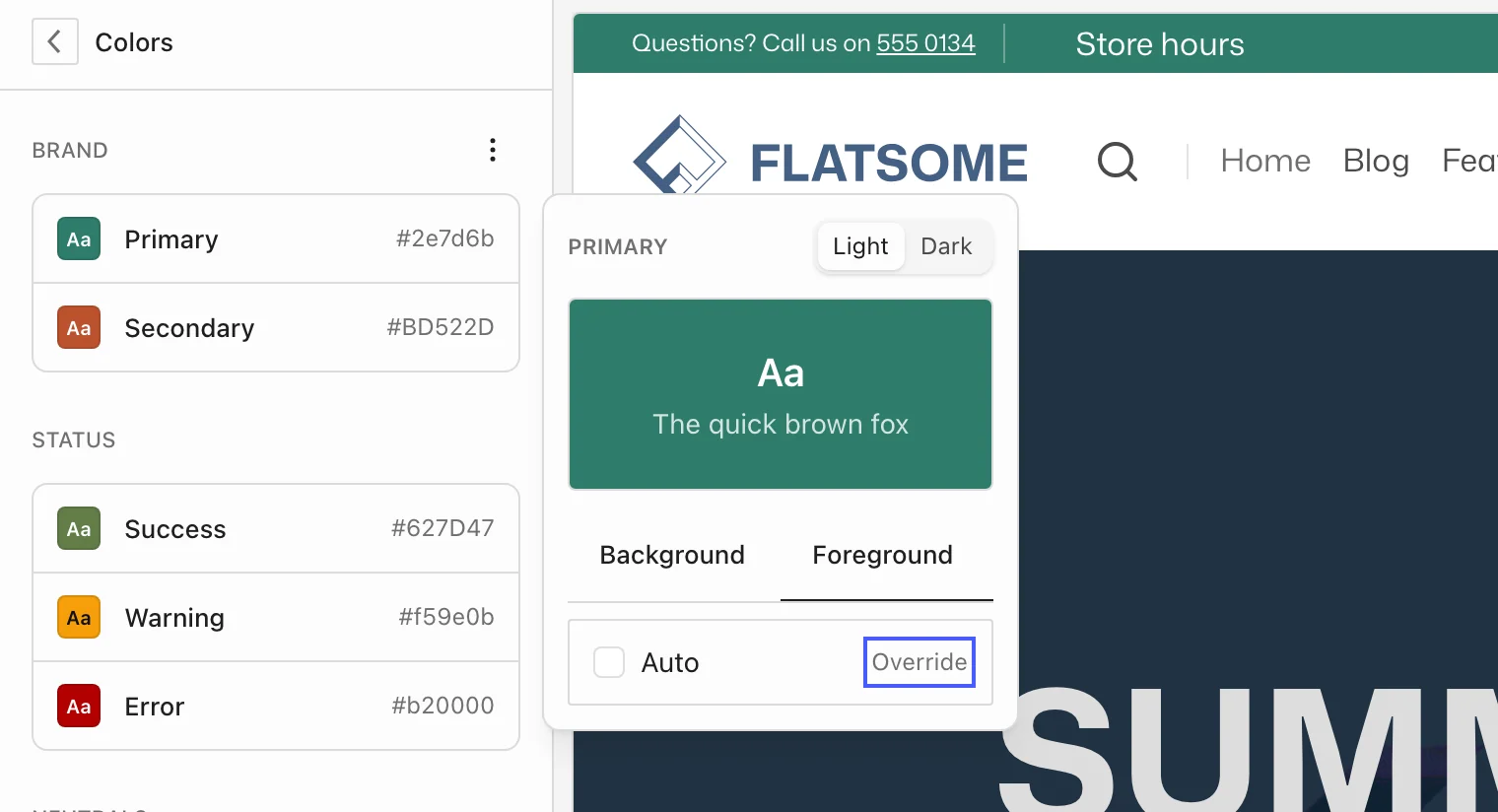
Task: Click Store hours in the top bar
Action: point(1160,44)
